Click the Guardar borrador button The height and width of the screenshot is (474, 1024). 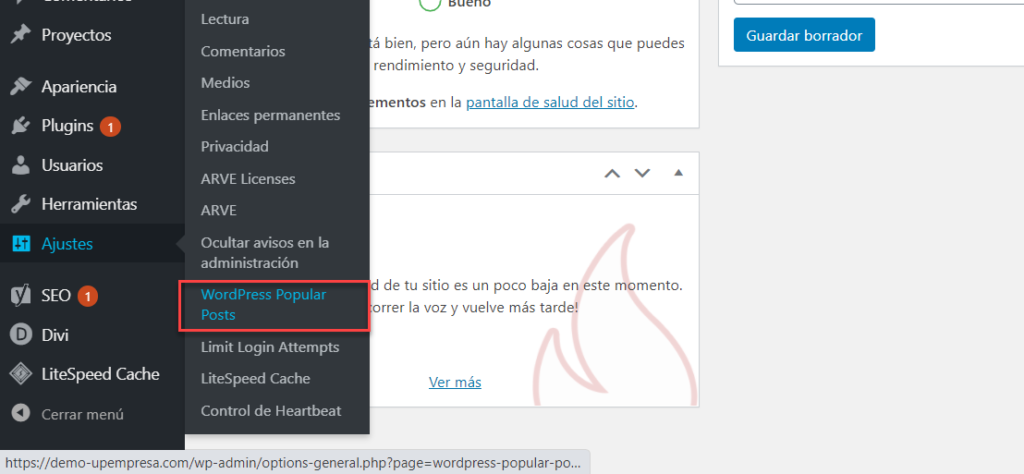coord(804,35)
